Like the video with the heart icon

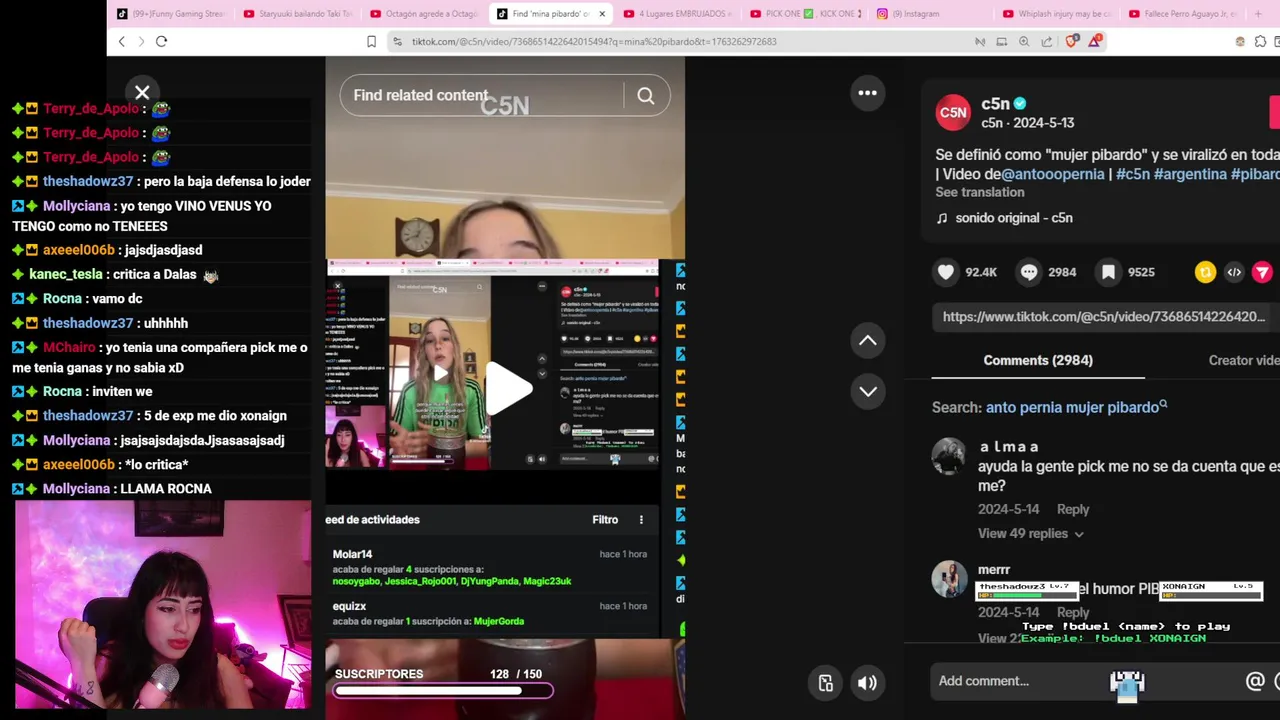(946, 272)
